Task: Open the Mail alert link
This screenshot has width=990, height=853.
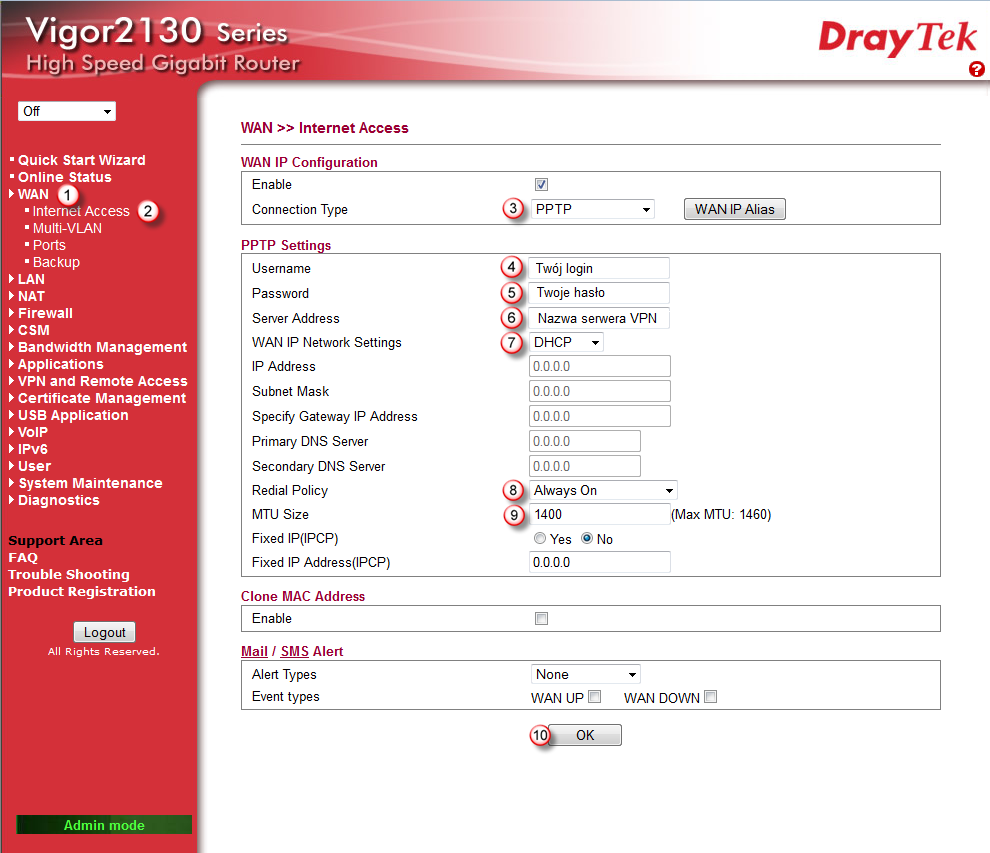Action: coord(254,652)
